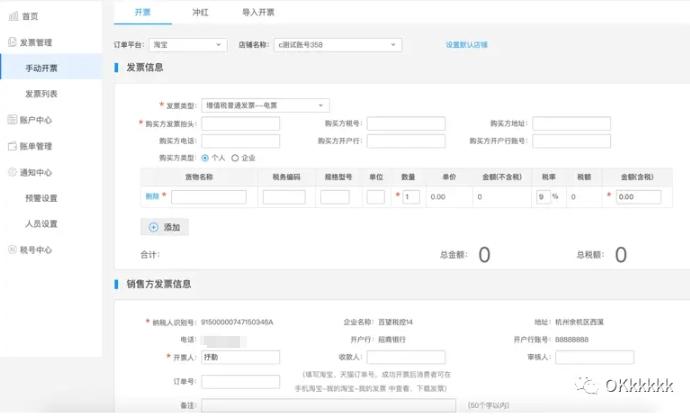Switch to the 导入开票 tab
Viewport: 690px width, 416px height.
(x=258, y=12)
